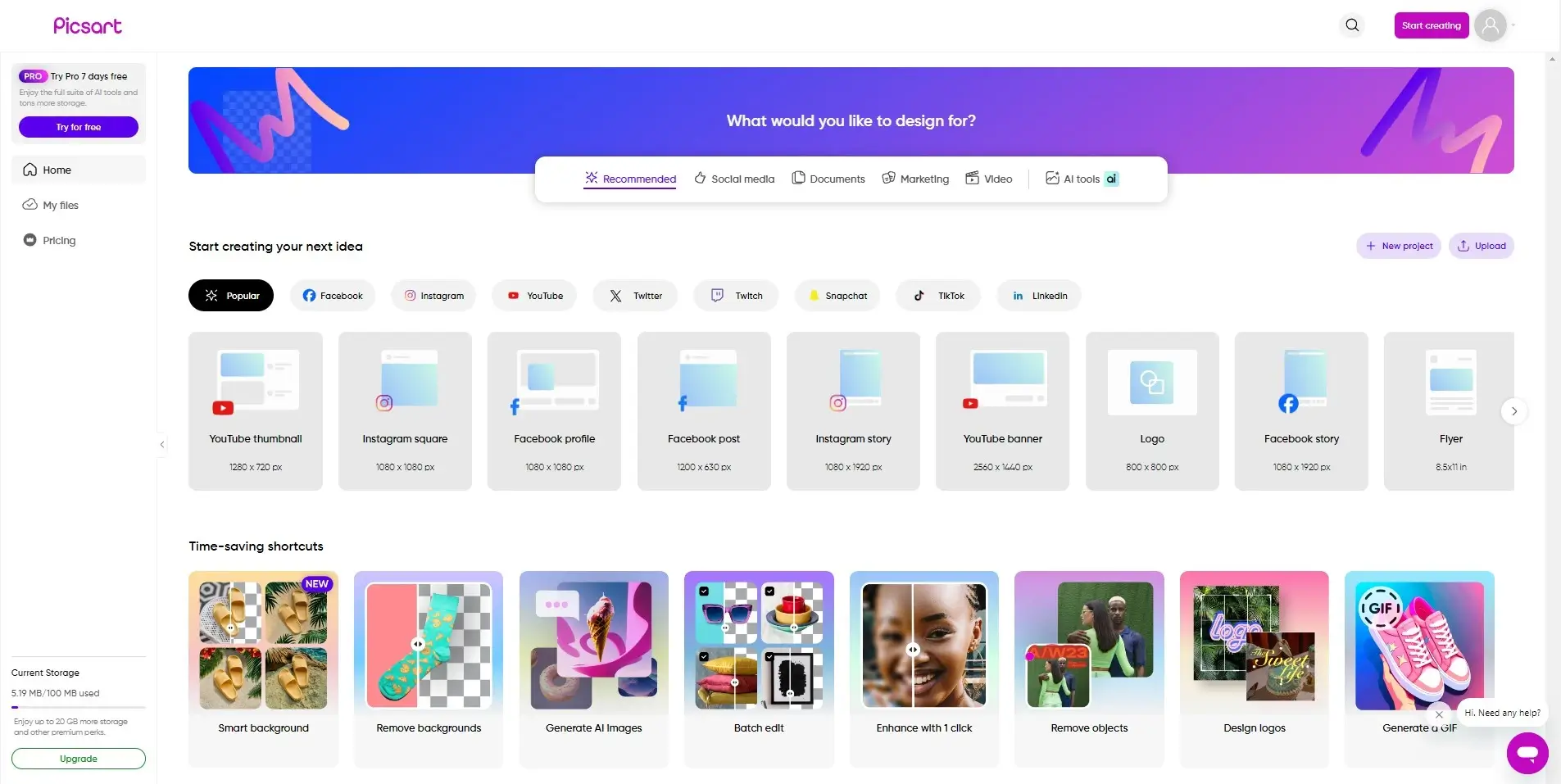Image resolution: width=1561 pixels, height=784 pixels.
Task: Open the chat support bubble icon
Action: point(1527,753)
